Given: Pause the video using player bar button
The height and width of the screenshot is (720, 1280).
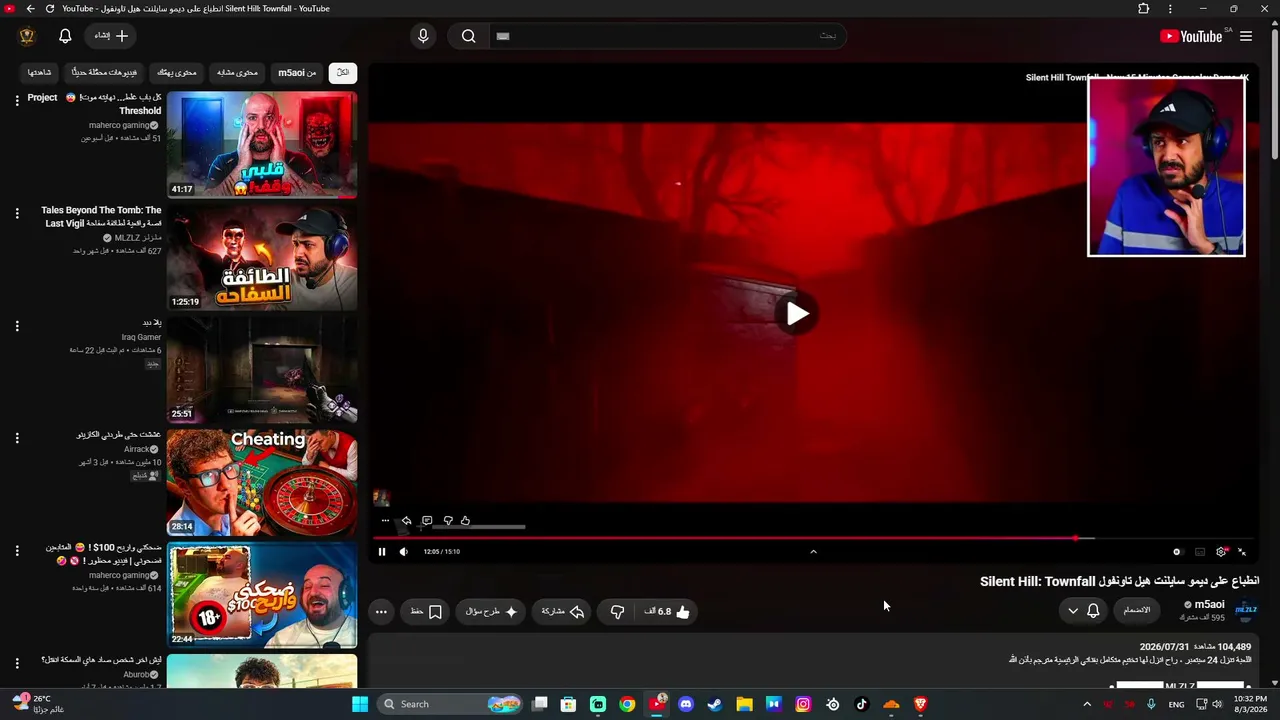Looking at the screenshot, I should [x=381, y=552].
